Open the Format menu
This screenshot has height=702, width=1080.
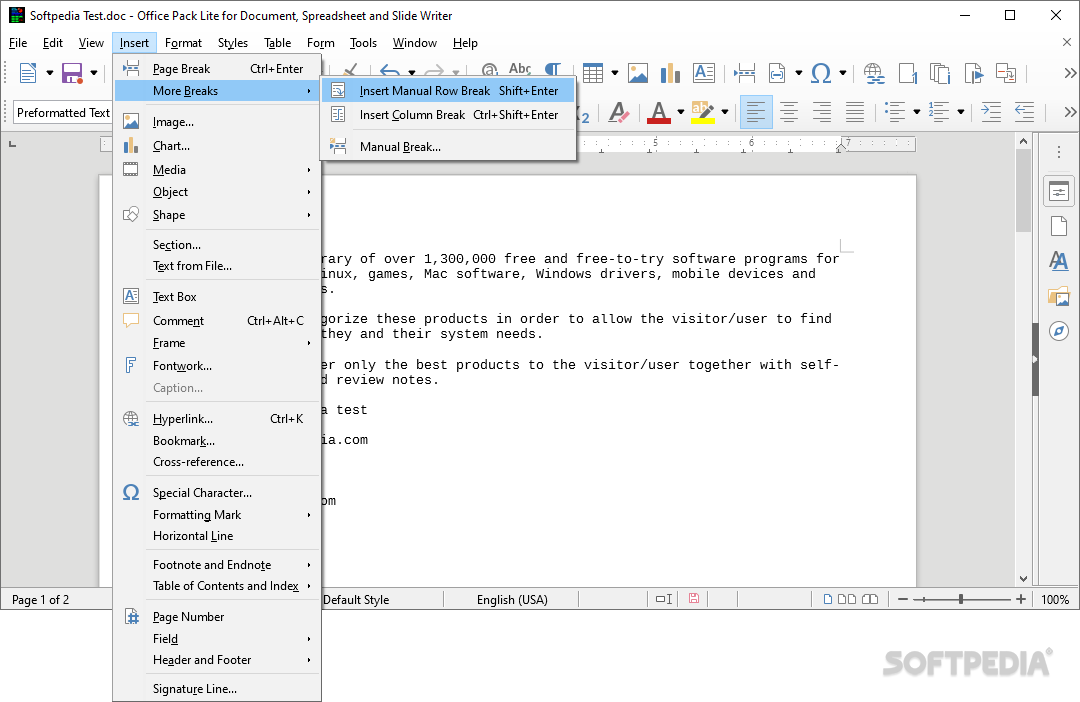point(183,43)
